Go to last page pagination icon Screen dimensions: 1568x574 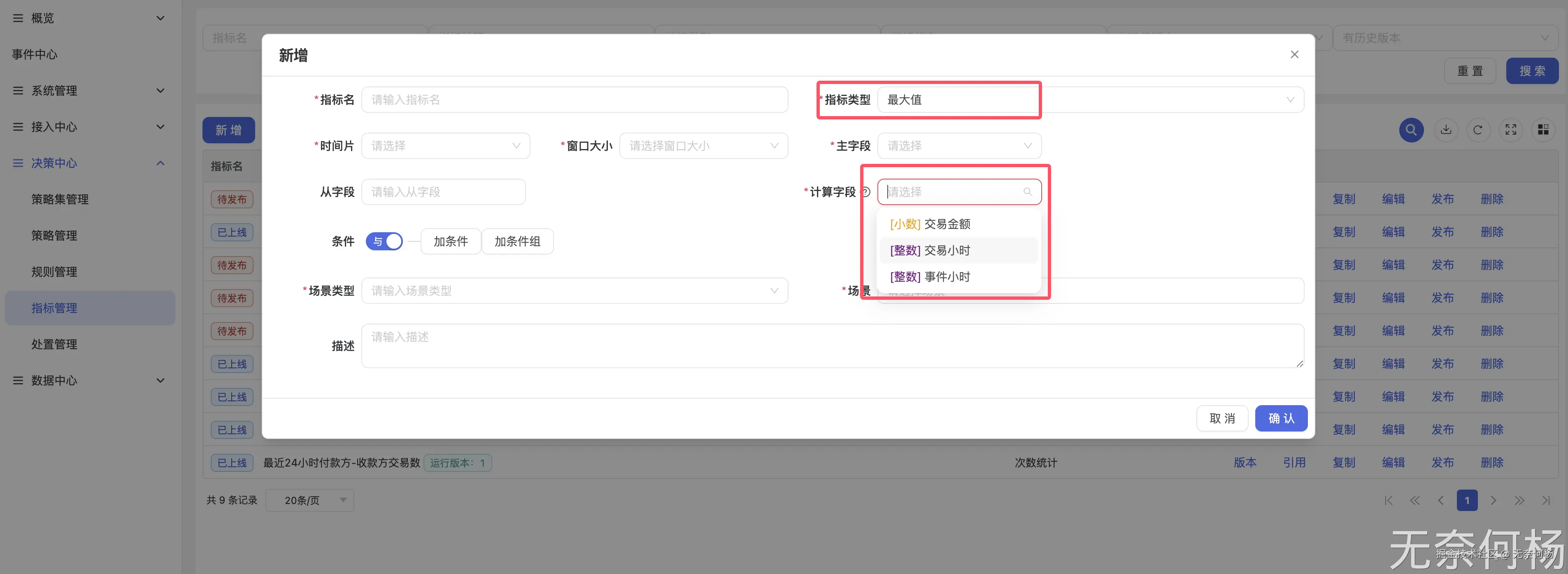click(x=1545, y=500)
